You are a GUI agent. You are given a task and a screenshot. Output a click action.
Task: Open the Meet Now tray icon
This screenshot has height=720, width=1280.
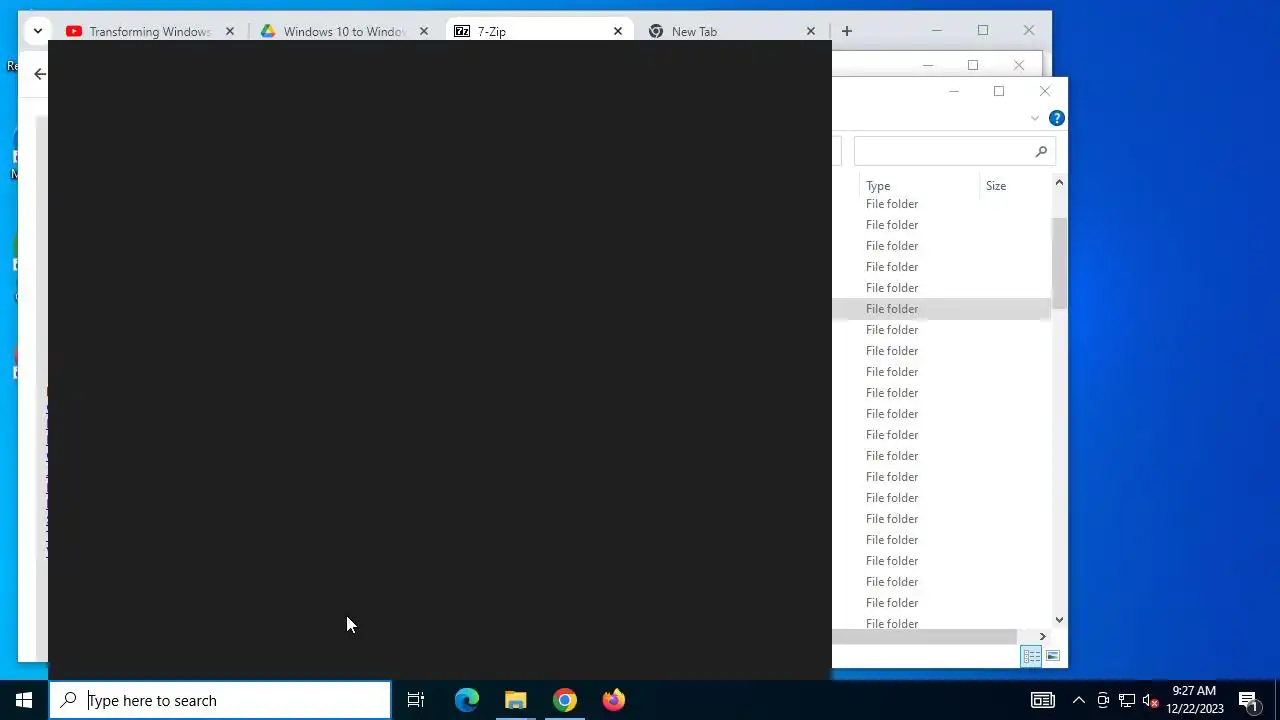point(1103,700)
